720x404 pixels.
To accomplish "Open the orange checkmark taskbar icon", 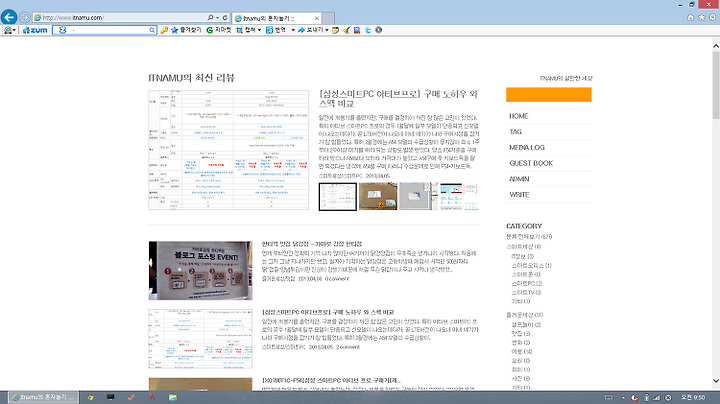I will (x=131, y=398).
